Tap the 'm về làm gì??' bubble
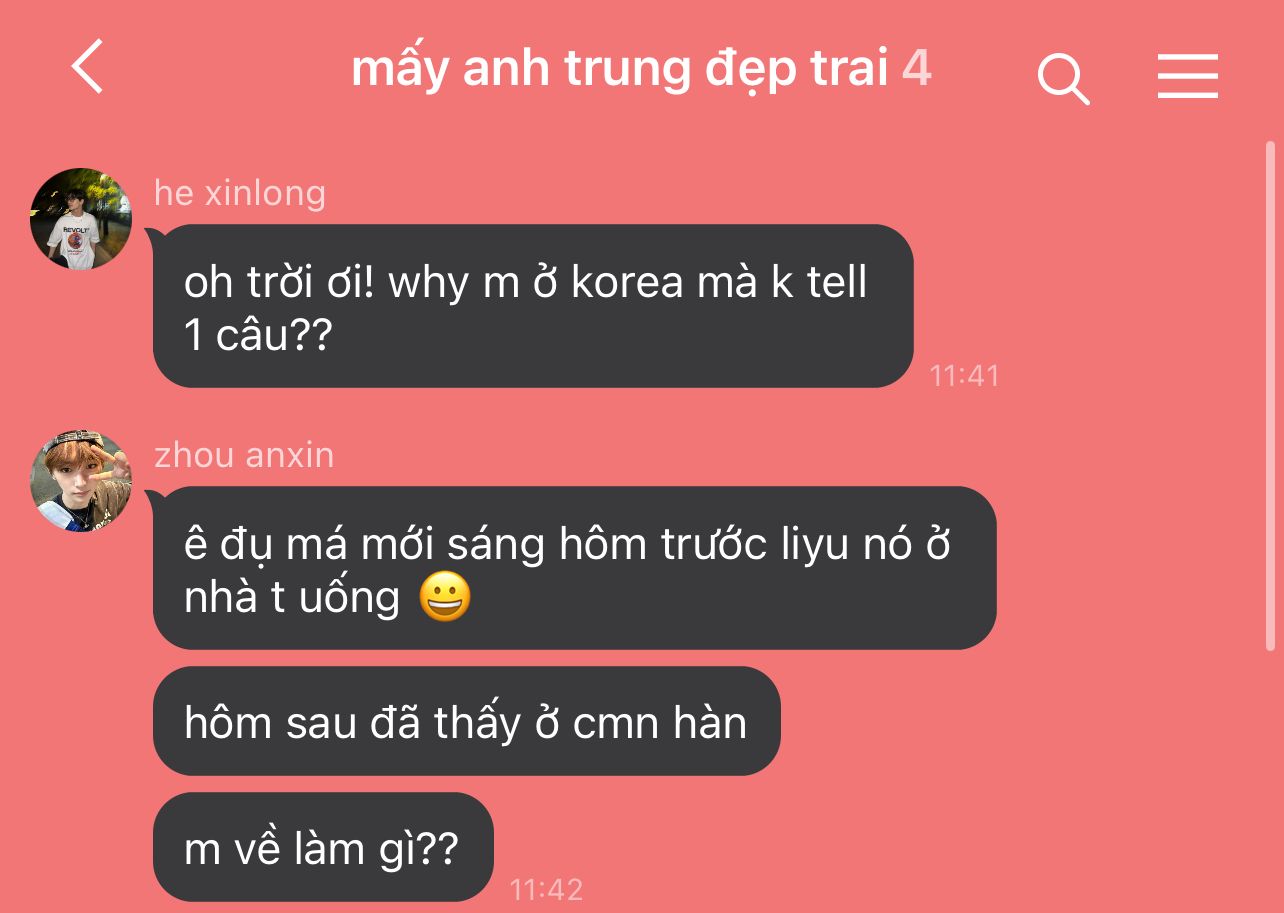This screenshot has height=913, width=1284. point(323,847)
